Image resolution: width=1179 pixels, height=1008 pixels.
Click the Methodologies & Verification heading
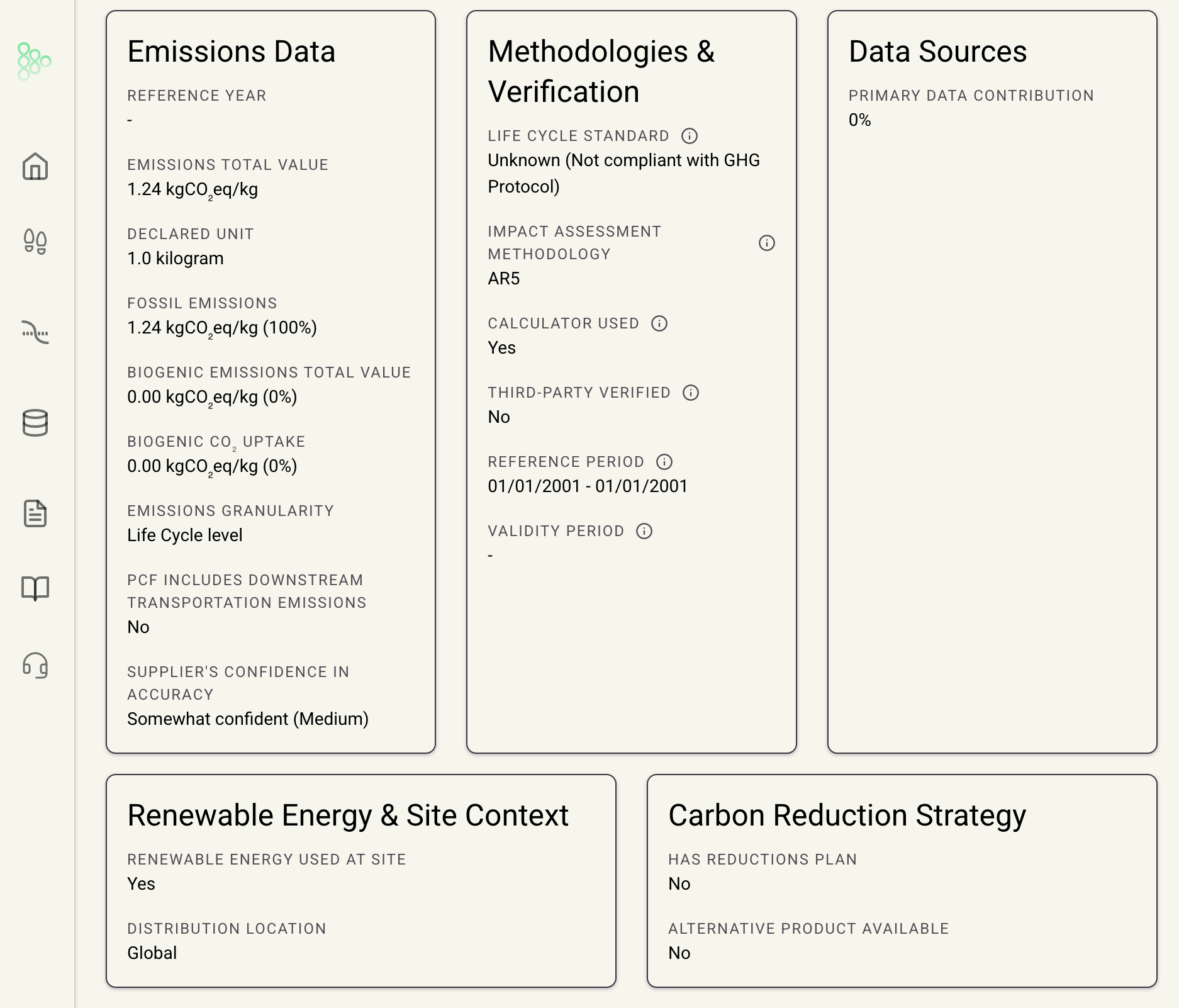pos(601,72)
